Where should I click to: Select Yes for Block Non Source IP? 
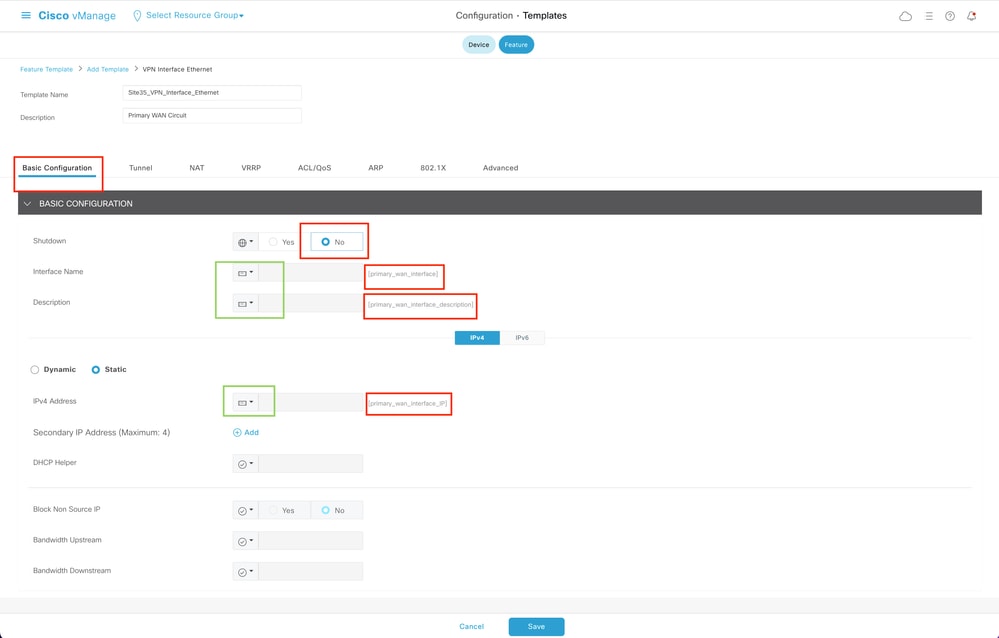pos(281,511)
